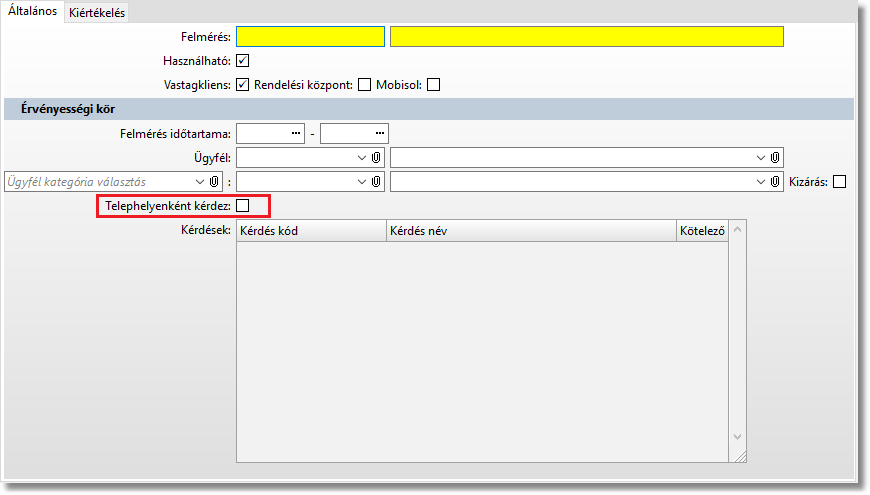Tick the Telephelyenként kérdez checkbox
This screenshot has width=870, height=495.
242,206
